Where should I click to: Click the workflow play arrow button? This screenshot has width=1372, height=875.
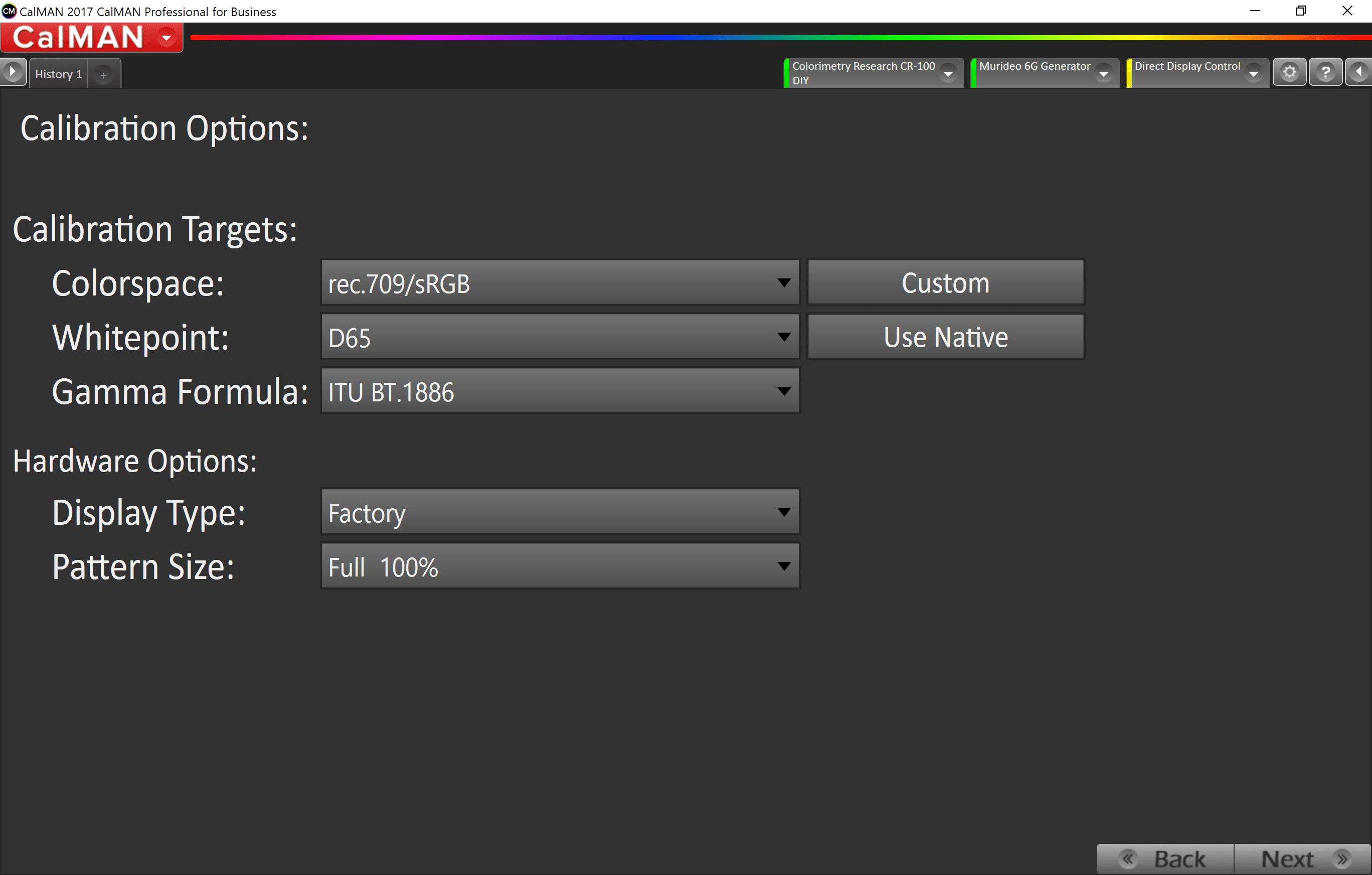click(x=13, y=72)
